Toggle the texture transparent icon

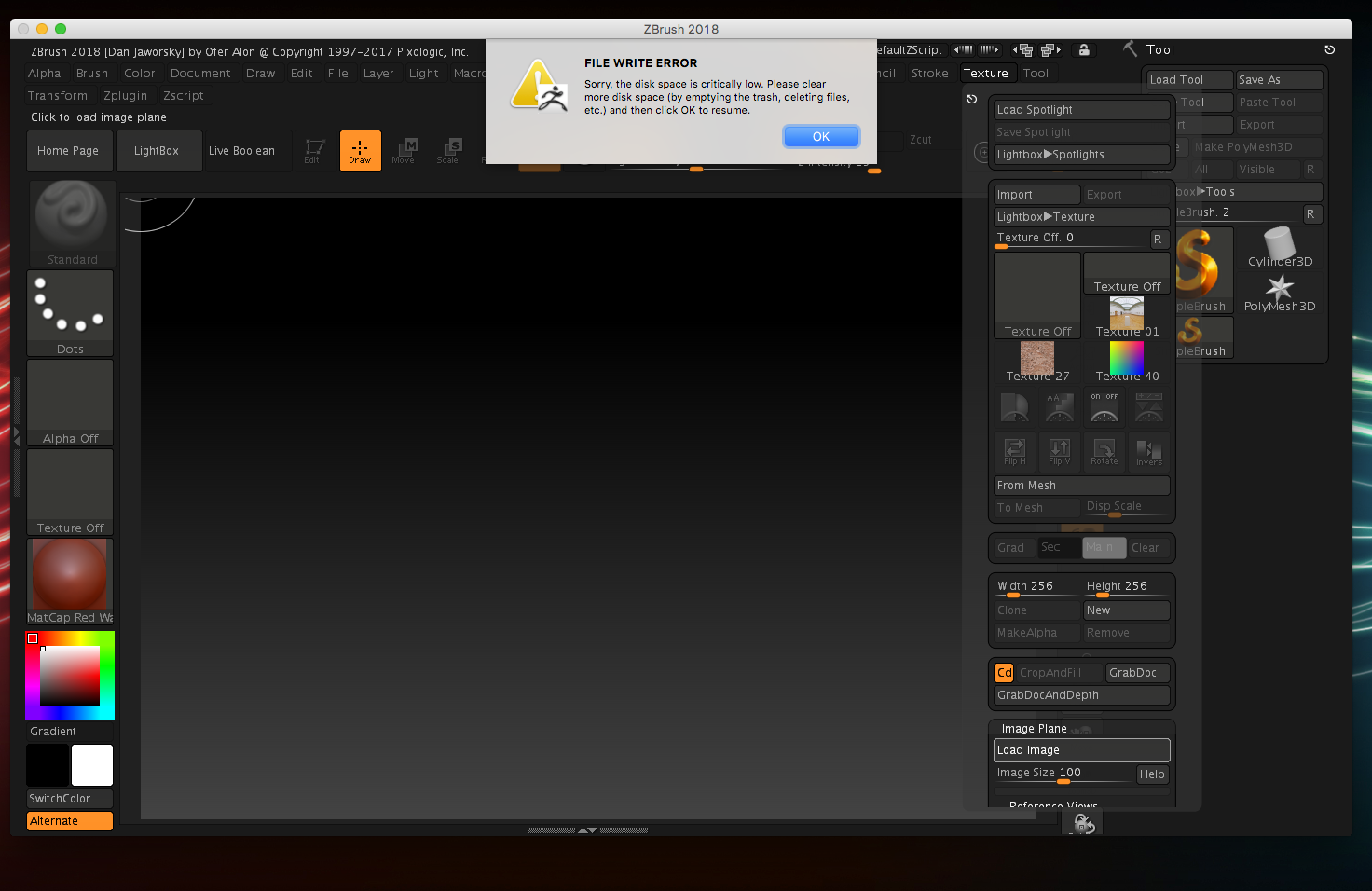[x=1015, y=407]
